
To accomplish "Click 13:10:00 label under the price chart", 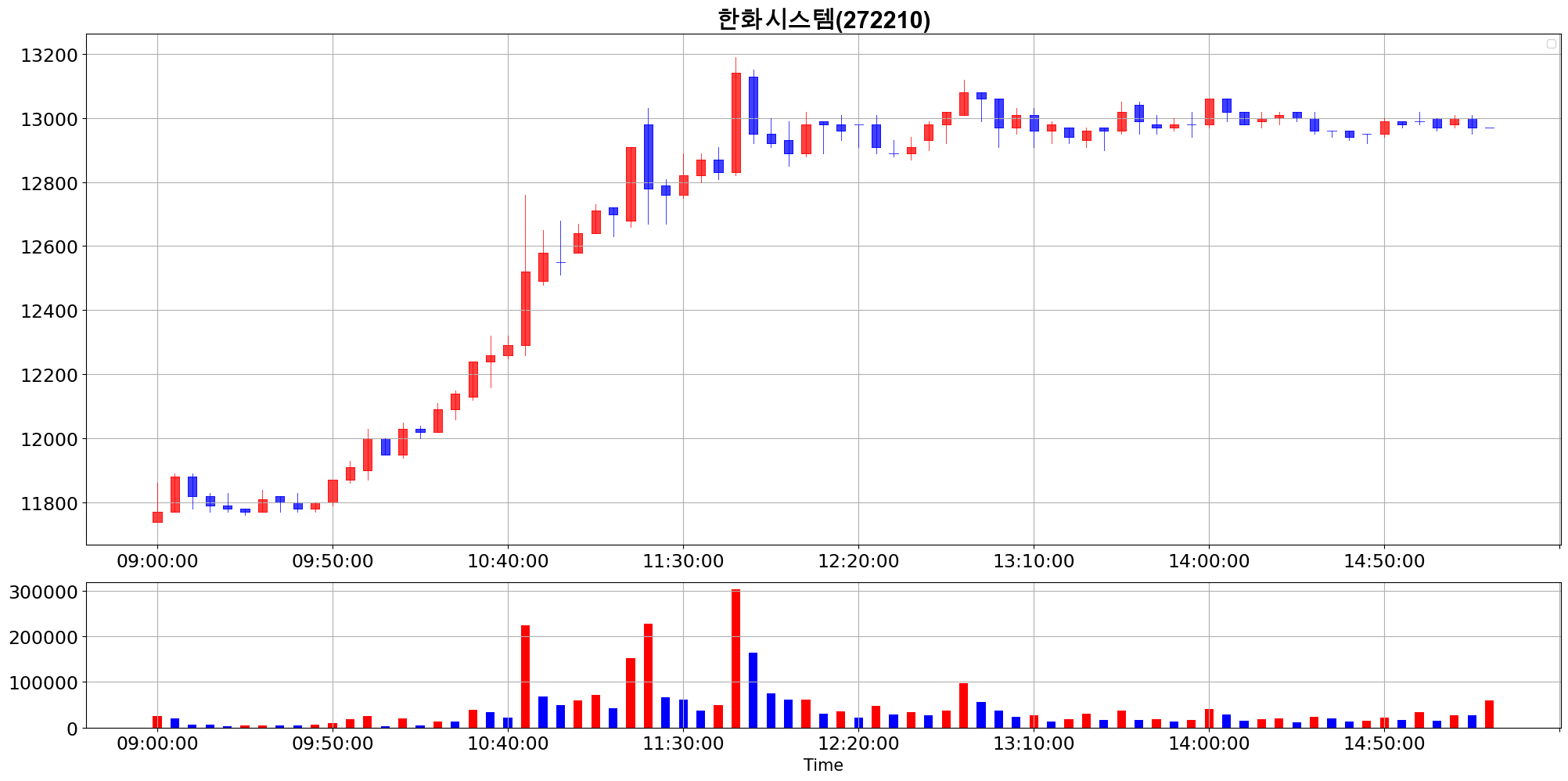I will tap(1034, 561).
